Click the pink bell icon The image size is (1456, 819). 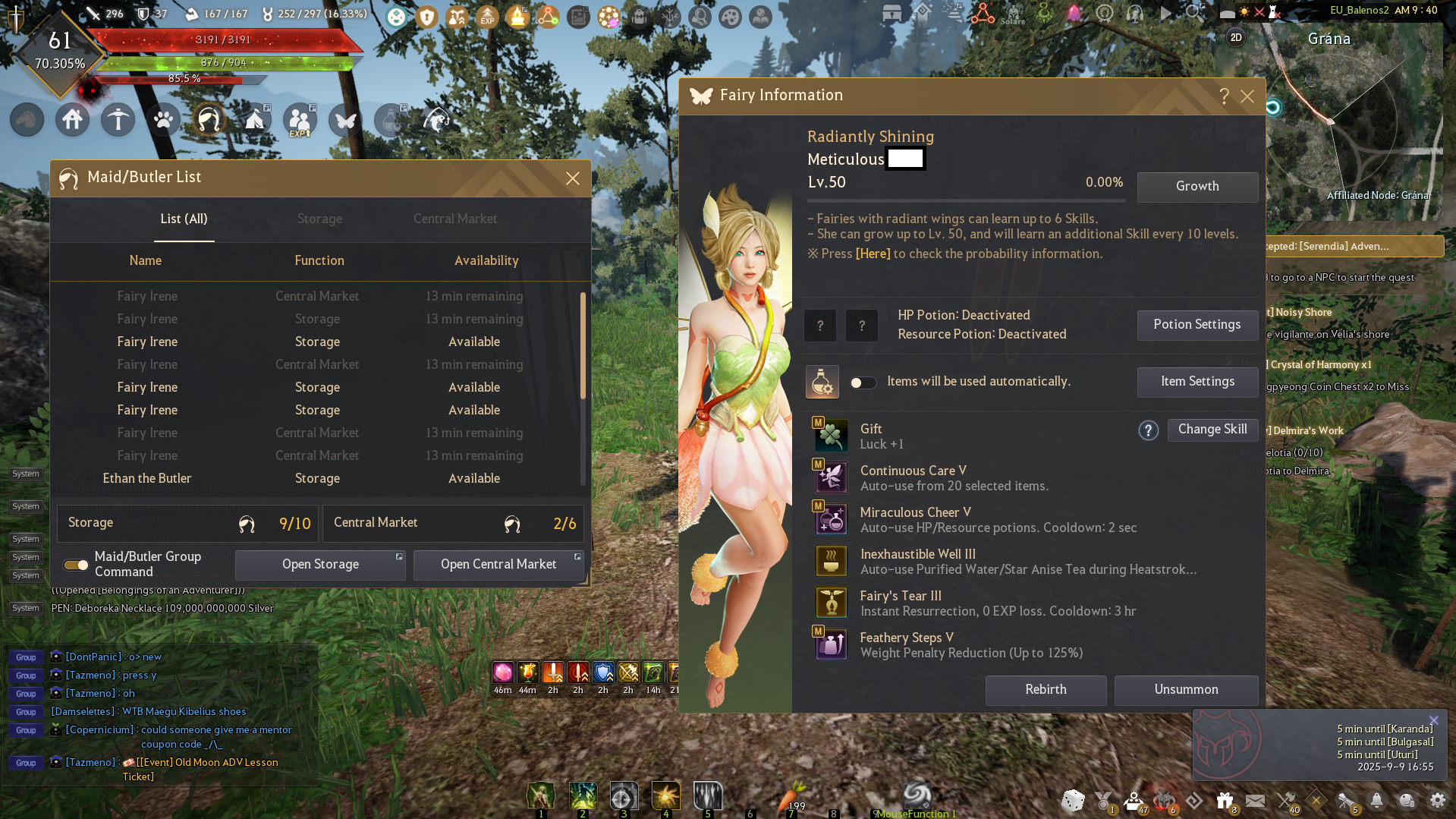tap(1074, 13)
